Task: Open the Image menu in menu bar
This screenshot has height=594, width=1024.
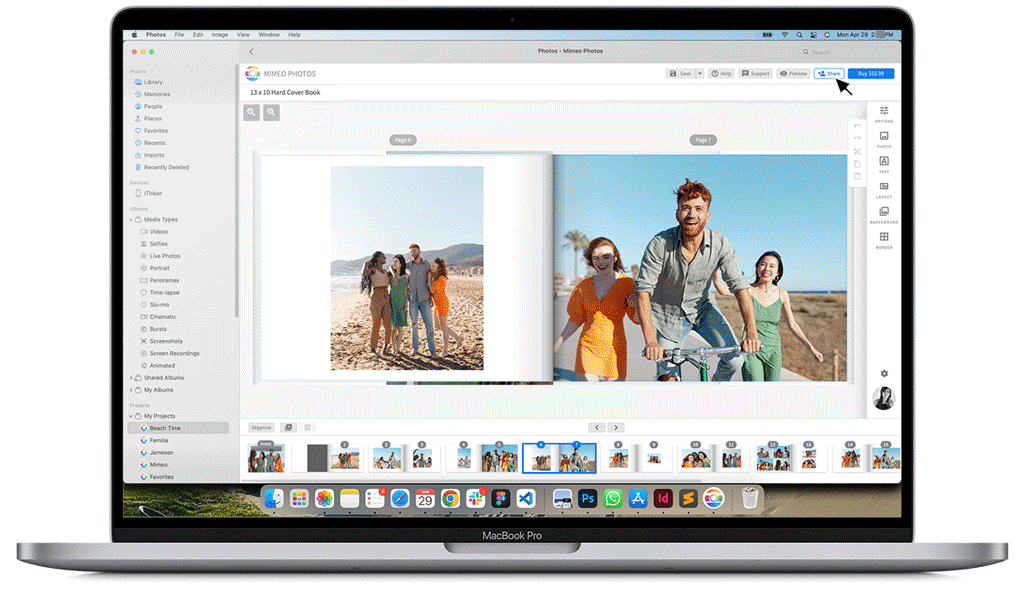Action: [220, 35]
